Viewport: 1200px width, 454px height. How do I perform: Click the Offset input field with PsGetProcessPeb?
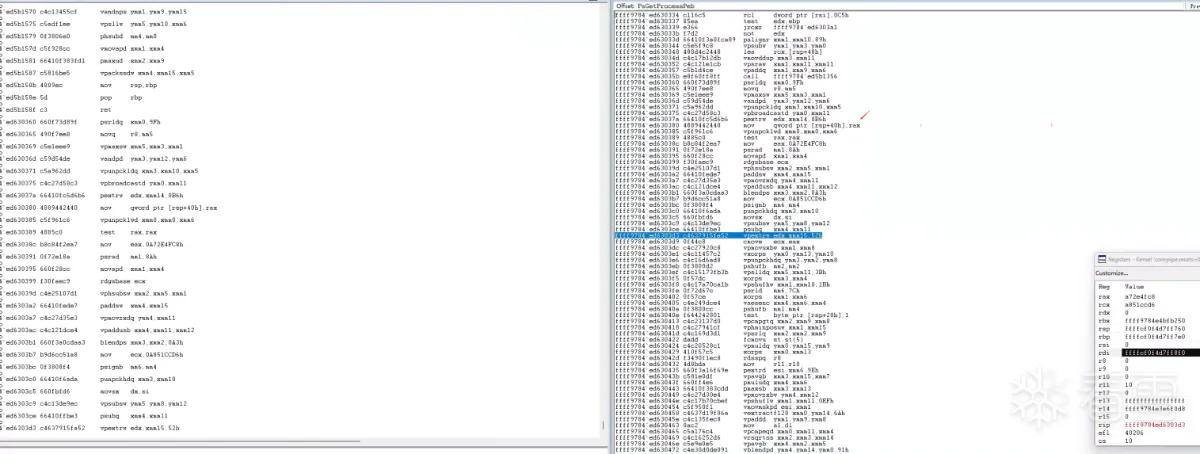click(918, 5)
